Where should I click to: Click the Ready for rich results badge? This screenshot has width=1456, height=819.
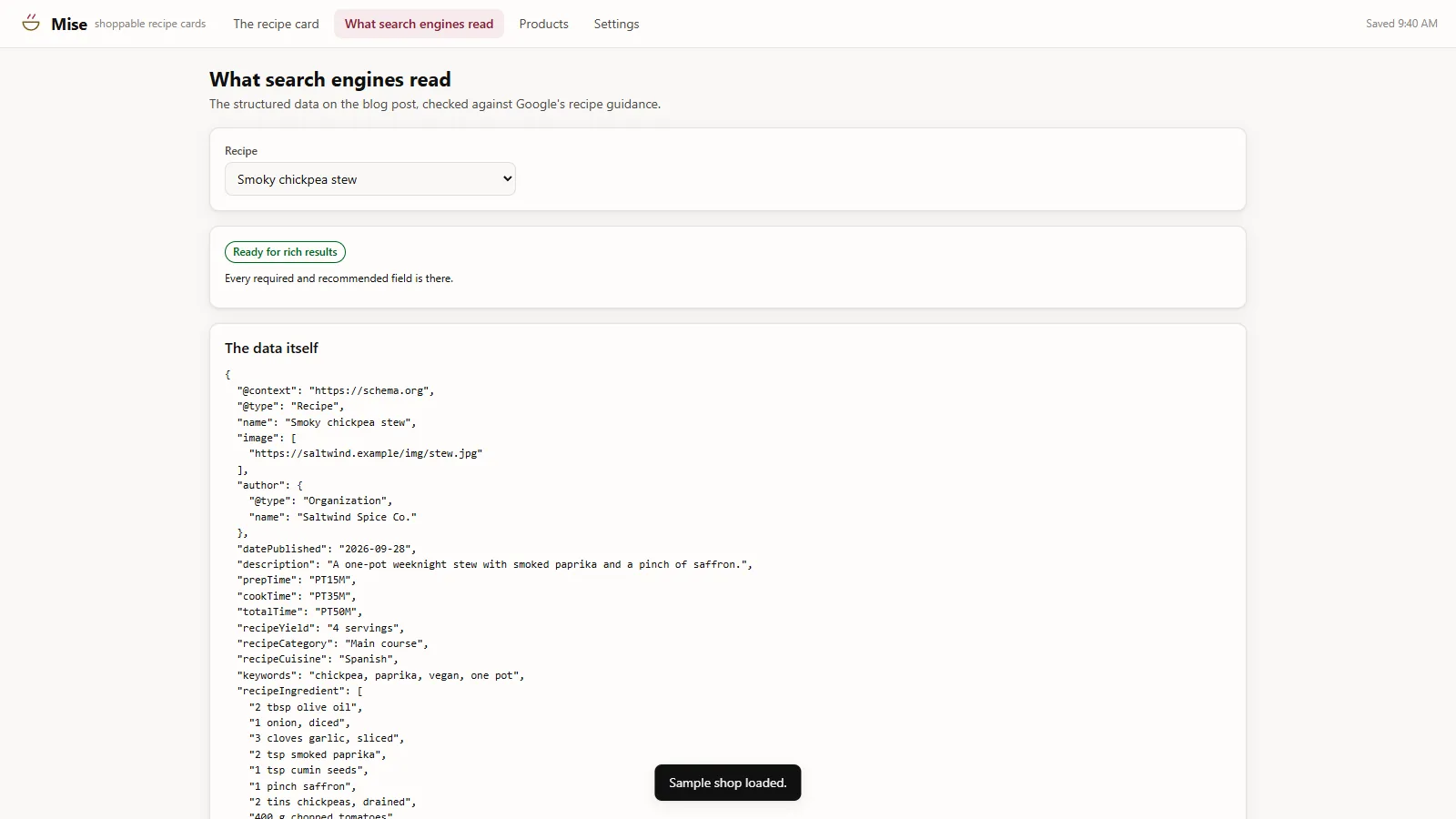(285, 252)
